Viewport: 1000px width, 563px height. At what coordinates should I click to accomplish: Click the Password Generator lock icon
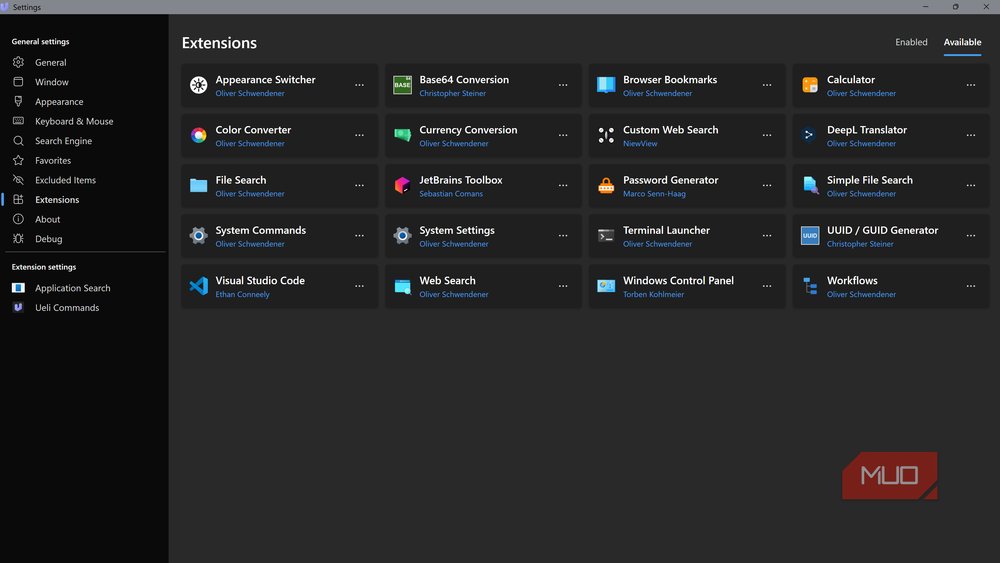[x=606, y=186]
